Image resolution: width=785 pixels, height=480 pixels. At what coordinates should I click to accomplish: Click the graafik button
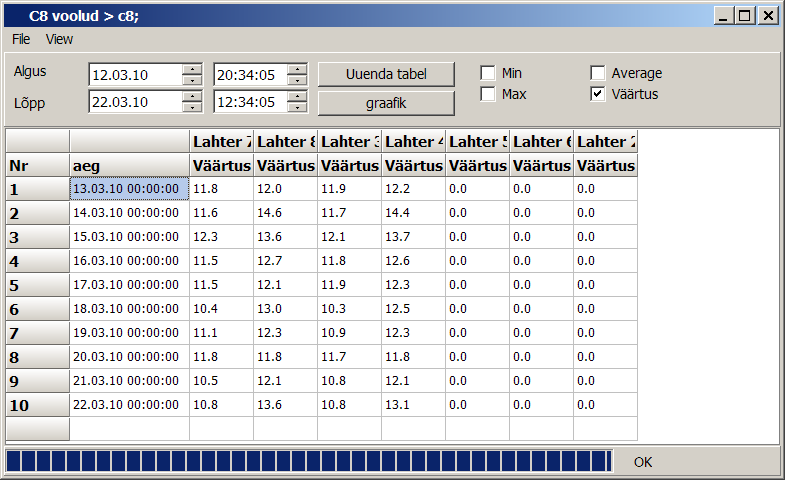pos(386,102)
